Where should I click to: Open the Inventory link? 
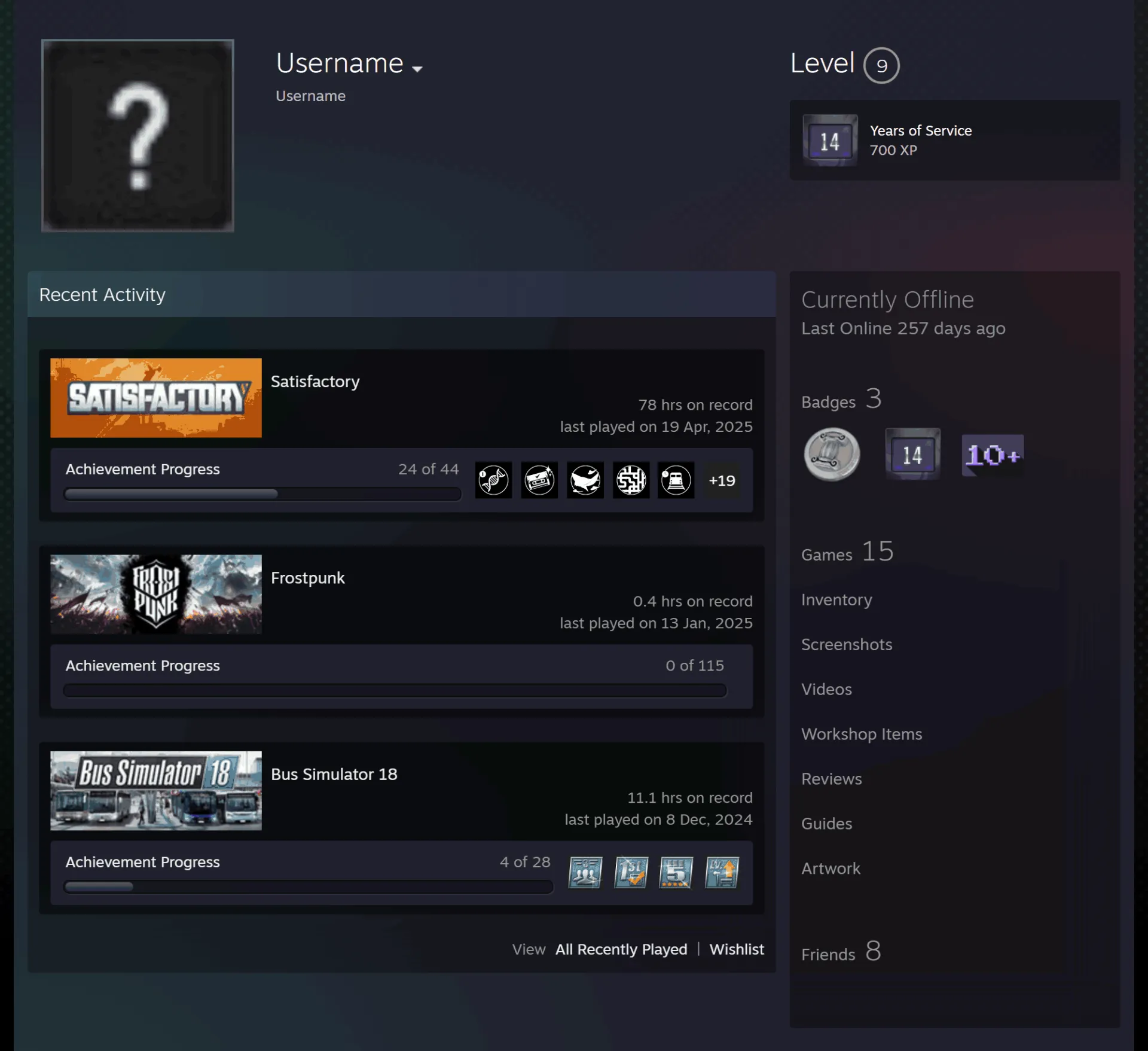point(836,599)
